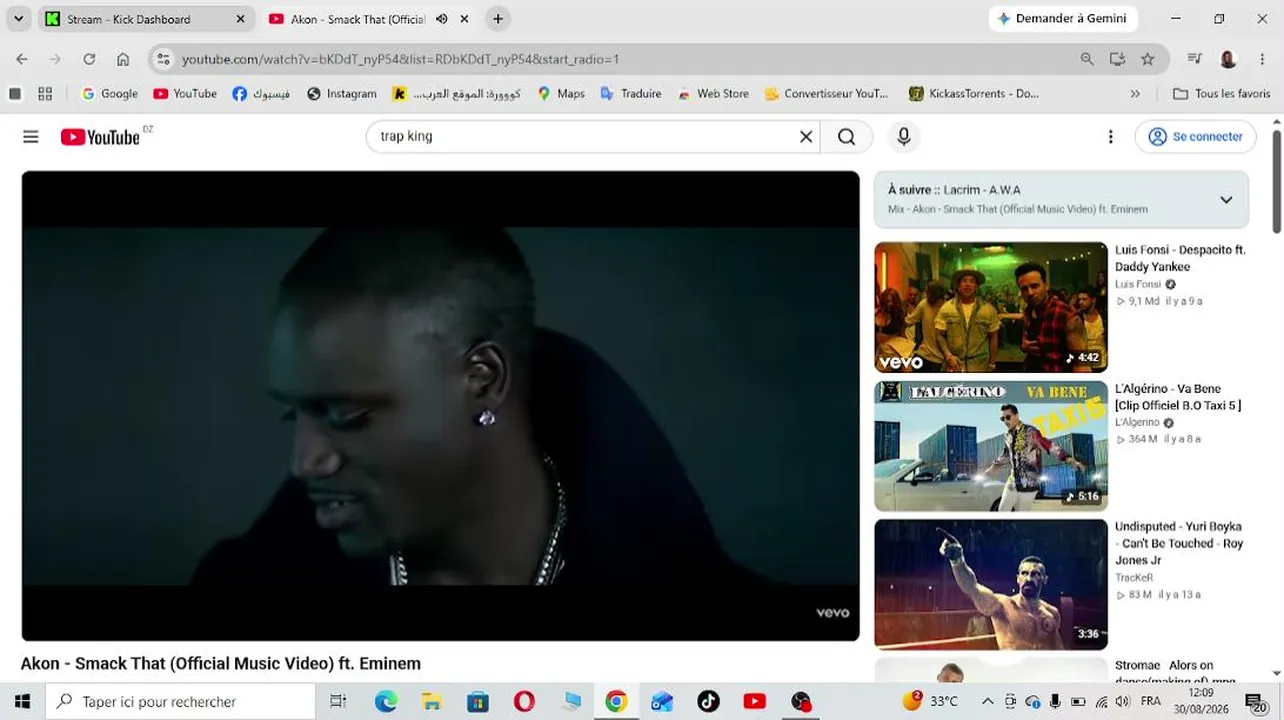Open the Chrome profile avatar
The height and width of the screenshot is (720, 1284).
click(x=1228, y=59)
